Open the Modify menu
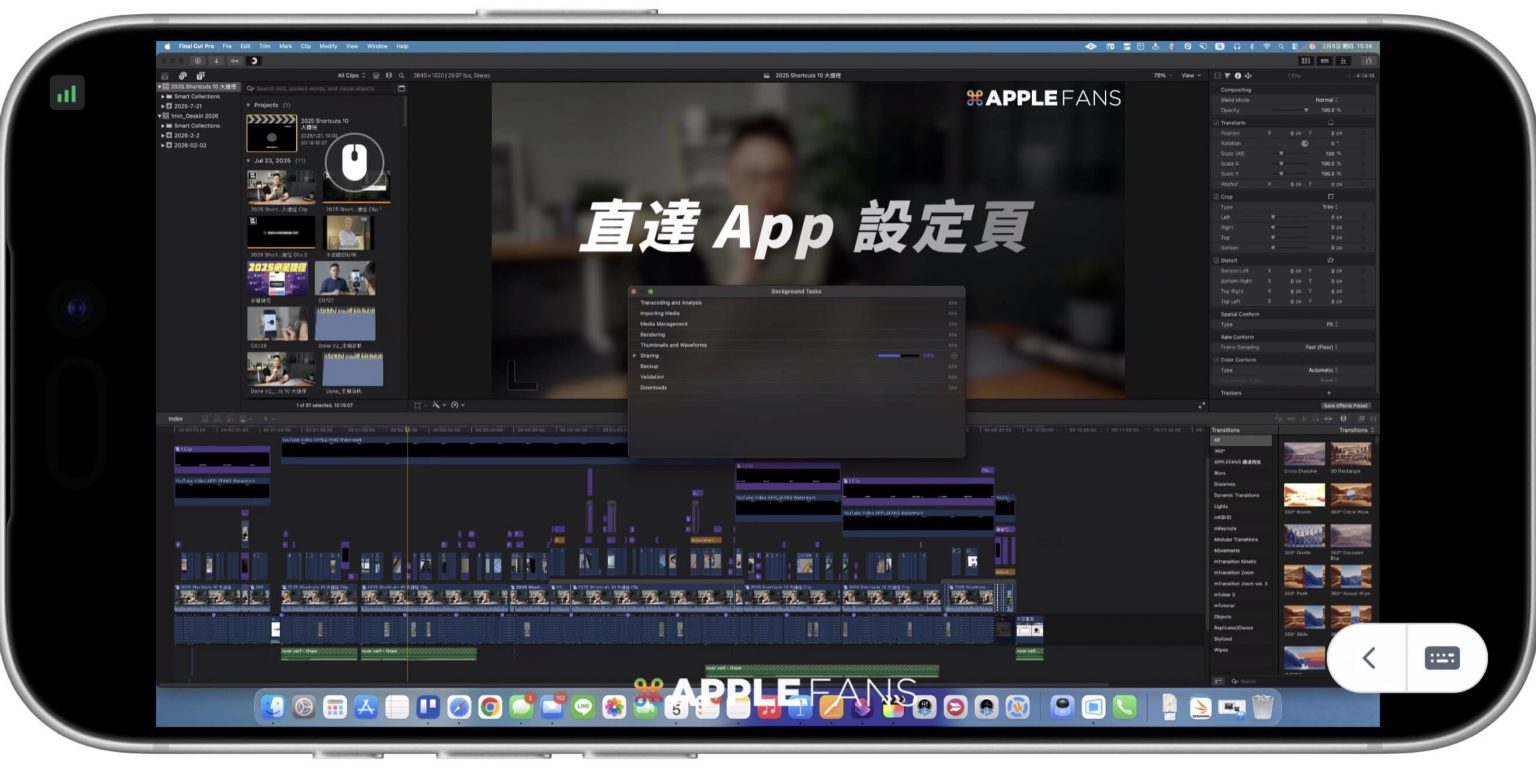Screen dimensions: 1536x768 (x=328, y=46)
